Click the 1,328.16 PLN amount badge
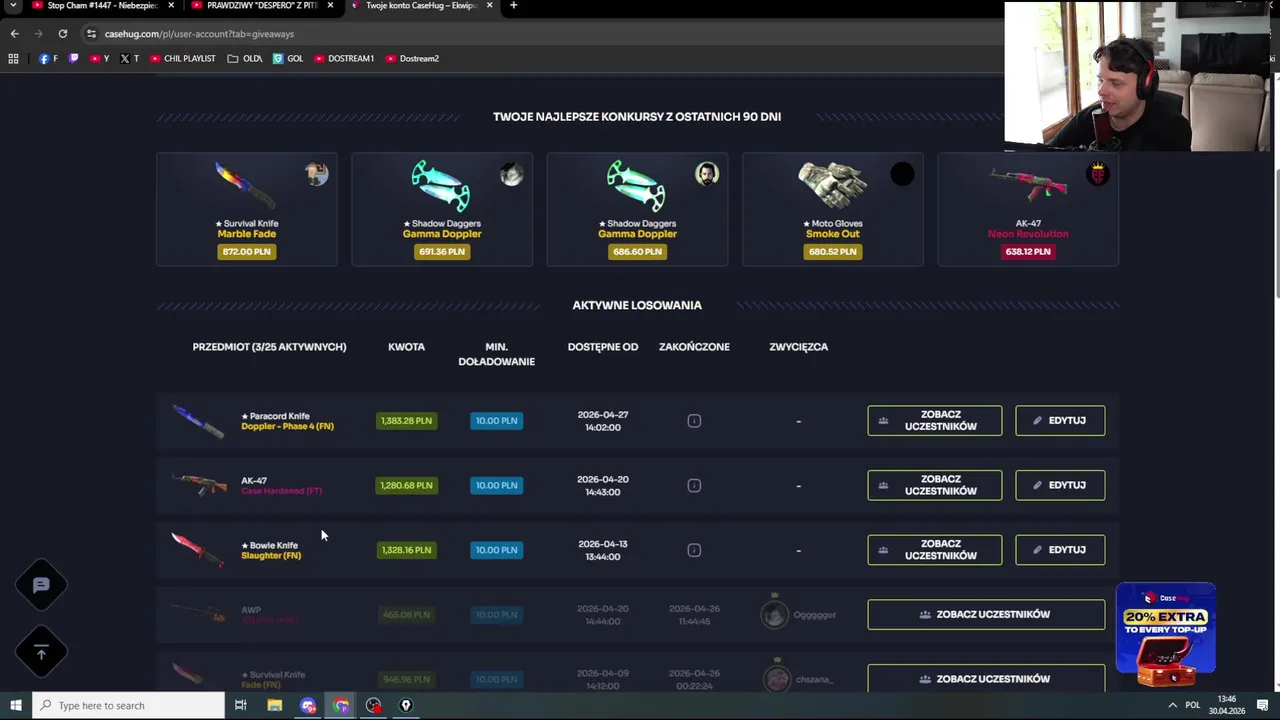This screenshot has height=720, width=1280. [406, 550]
